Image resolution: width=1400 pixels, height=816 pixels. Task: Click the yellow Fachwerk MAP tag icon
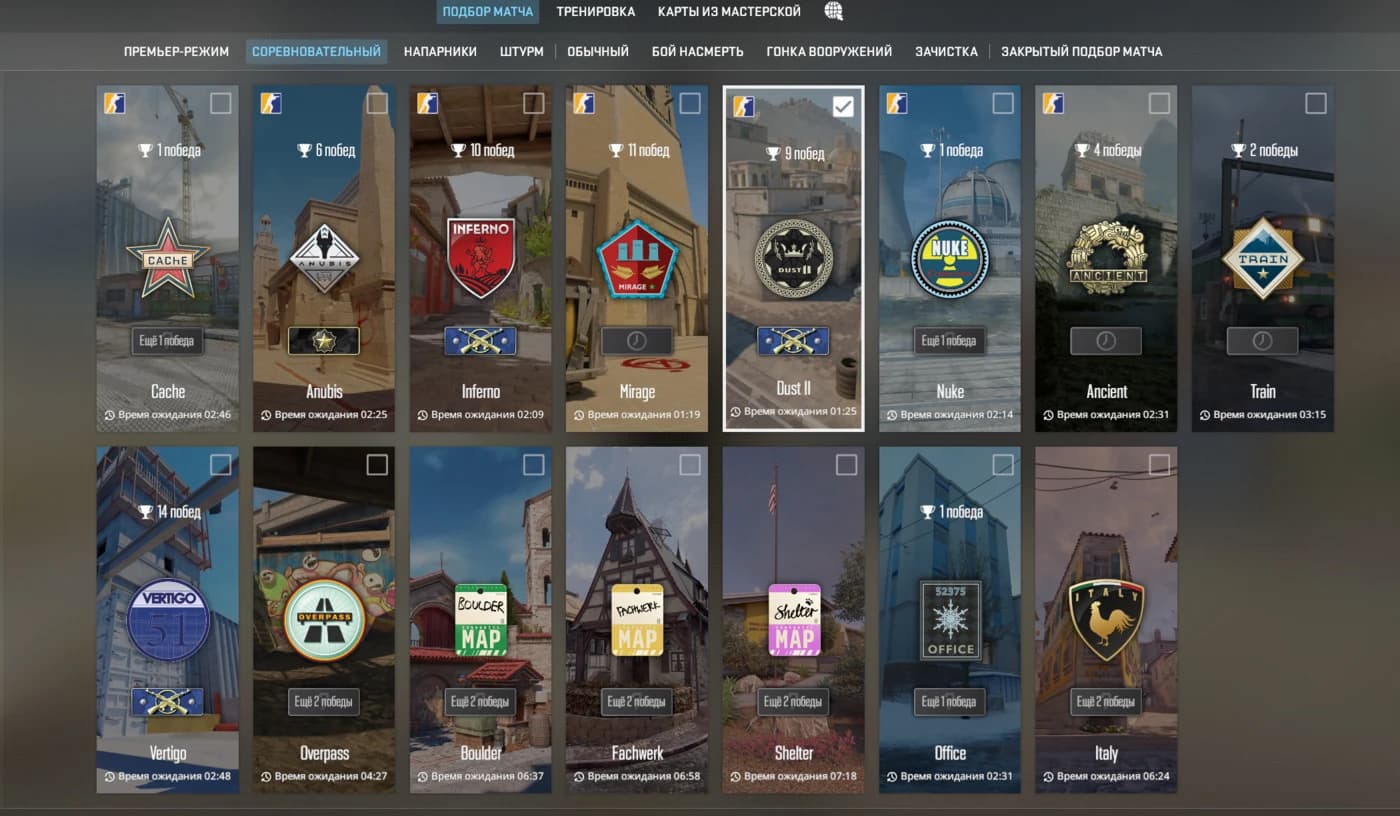[x=637, y=620]
